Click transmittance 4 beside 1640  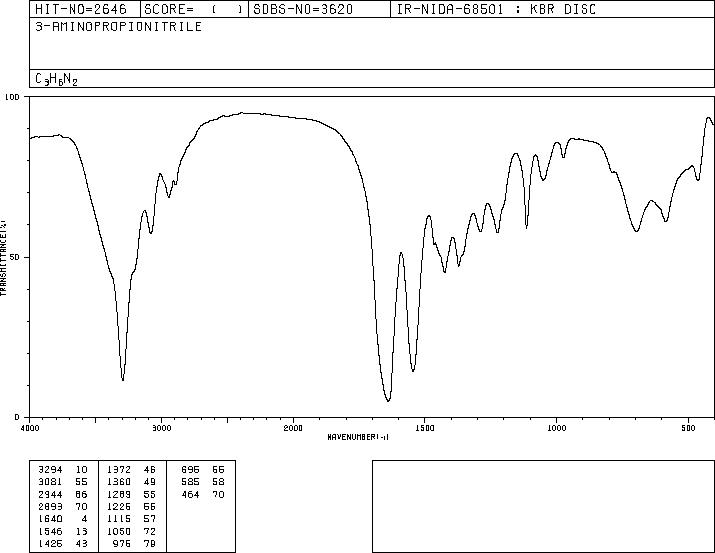(84, 519)
